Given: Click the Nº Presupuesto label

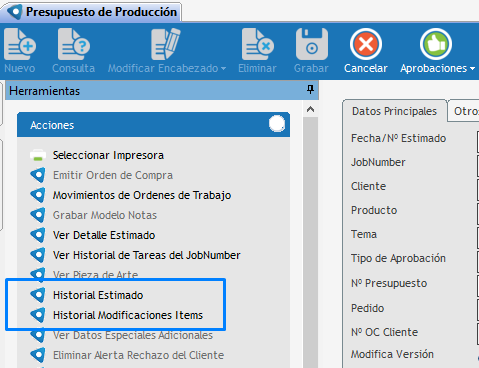Looking at the screenshot, I should click(x=389, y=283).
